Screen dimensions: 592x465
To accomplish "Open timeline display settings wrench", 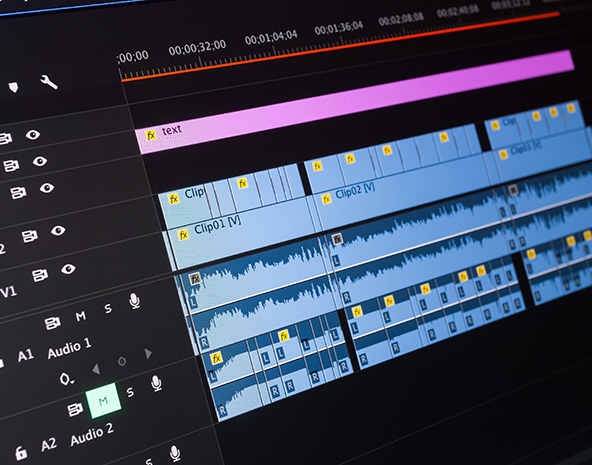I will 49,82.
